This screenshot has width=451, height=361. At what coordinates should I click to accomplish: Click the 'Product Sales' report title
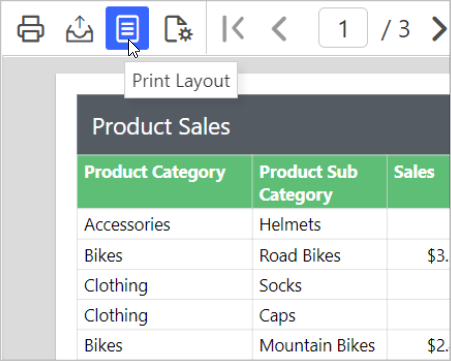coord(161,126)
